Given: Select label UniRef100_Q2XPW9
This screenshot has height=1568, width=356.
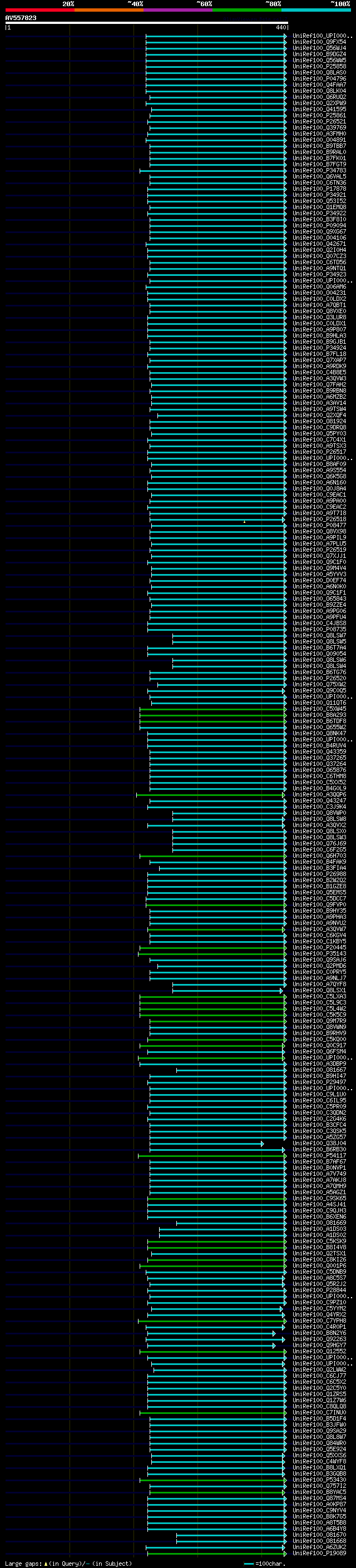Looking at the screenshot, I should coord(319,103).
